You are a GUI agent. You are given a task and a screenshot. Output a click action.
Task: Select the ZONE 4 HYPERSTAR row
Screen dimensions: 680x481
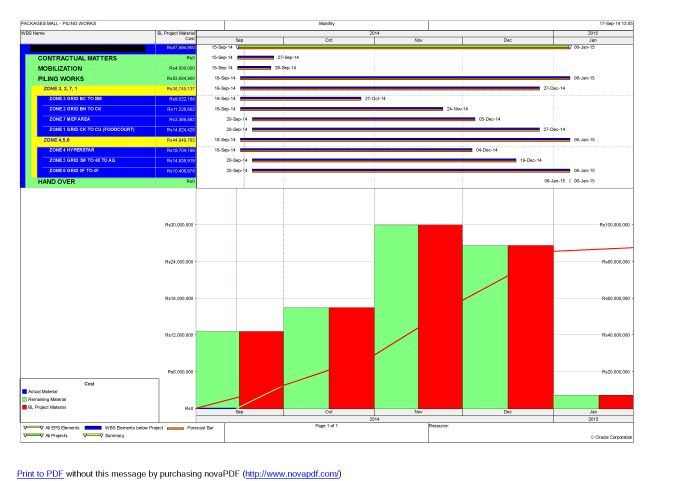click(116, 151)
